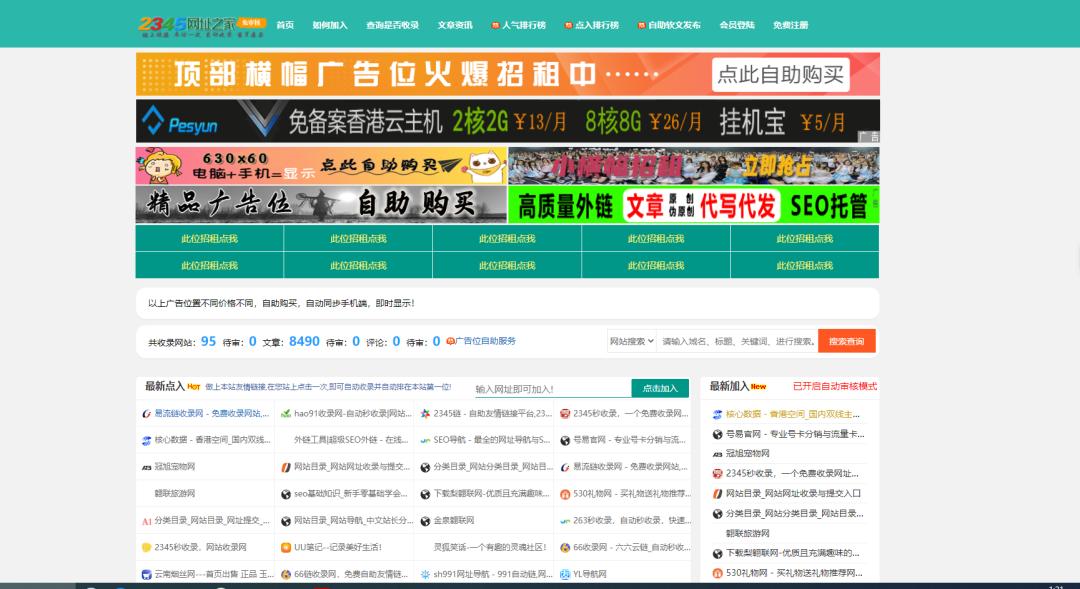Open the 网站搜索 search type dropdown

click(x=632, y=341)
